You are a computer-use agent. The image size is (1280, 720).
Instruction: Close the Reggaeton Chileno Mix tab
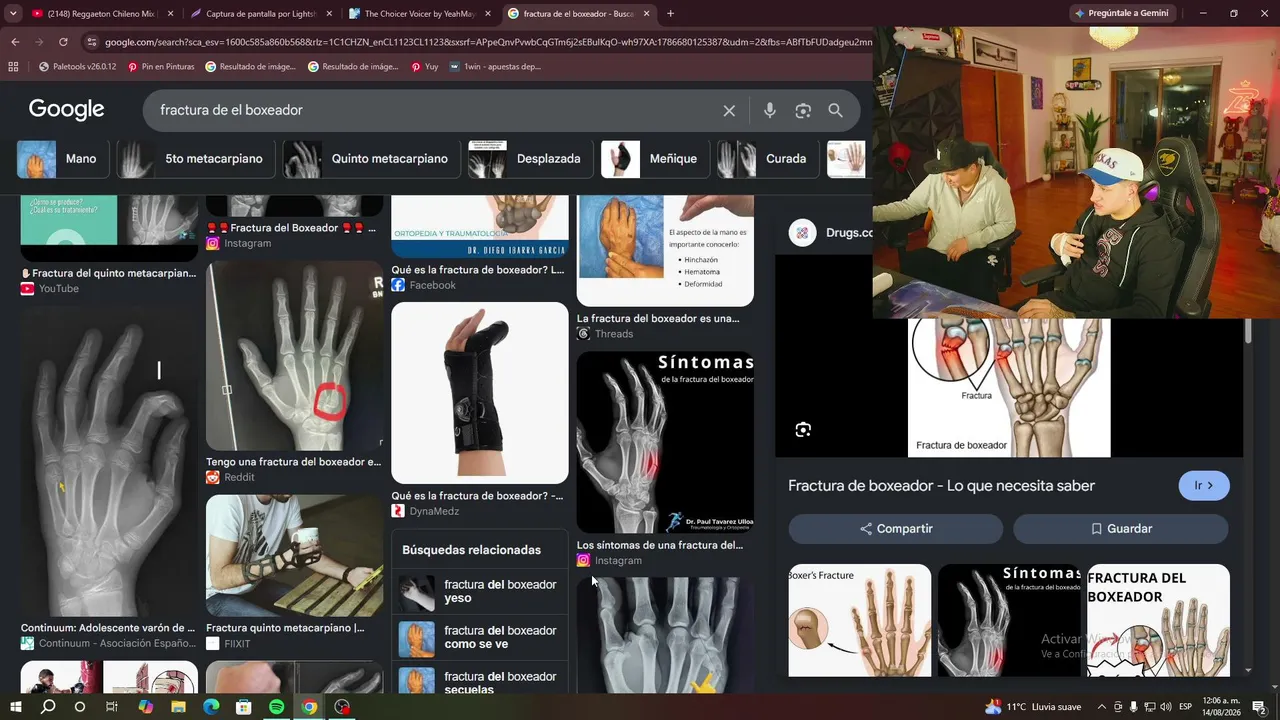pyautogui.click(x=170, y=14)
